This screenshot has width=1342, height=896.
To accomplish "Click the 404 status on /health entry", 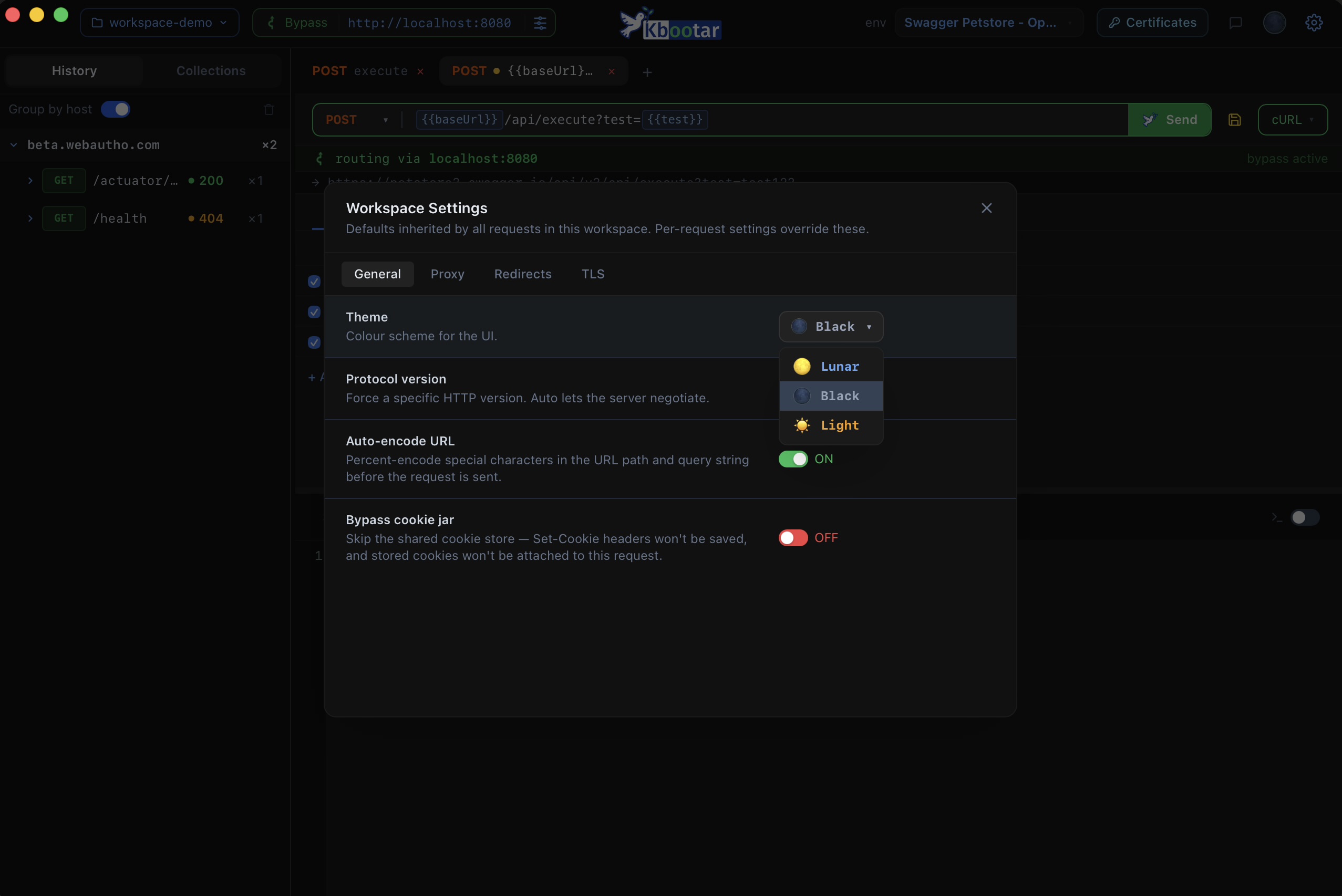I will (x=207, y=218).
